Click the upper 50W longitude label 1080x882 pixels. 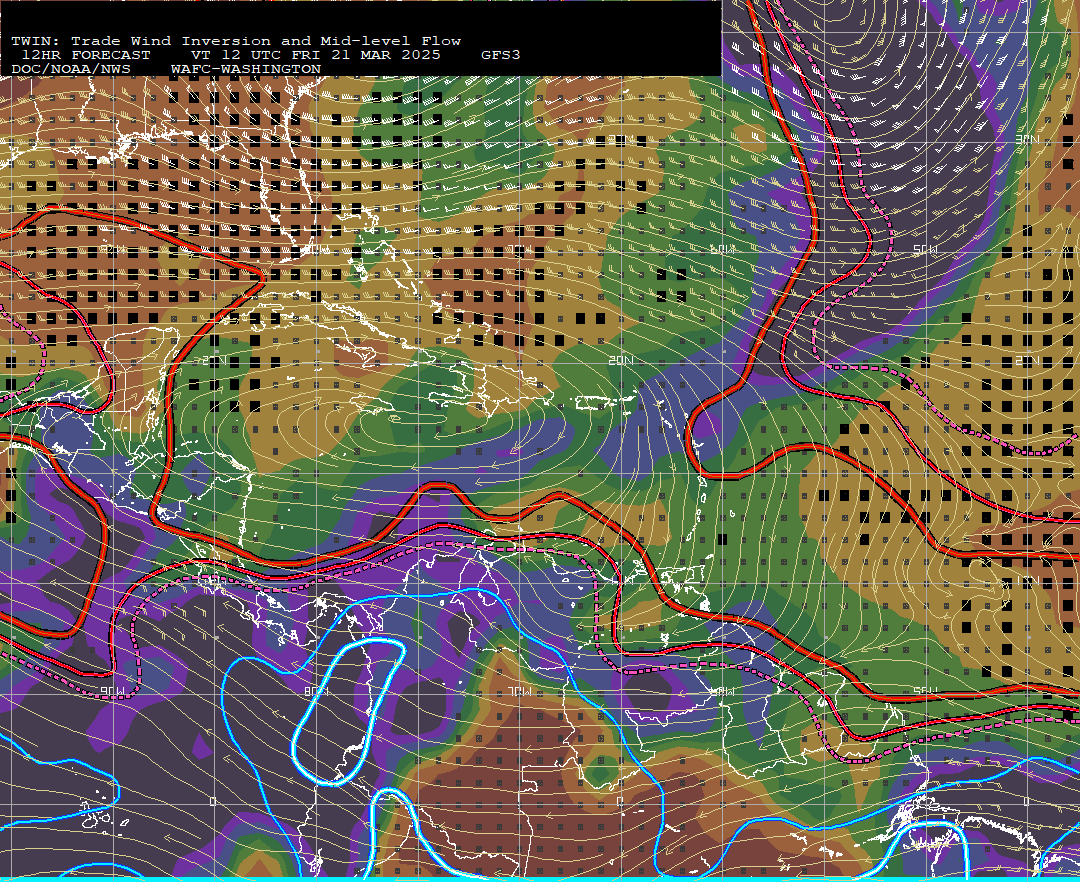[x=925, y=250]
